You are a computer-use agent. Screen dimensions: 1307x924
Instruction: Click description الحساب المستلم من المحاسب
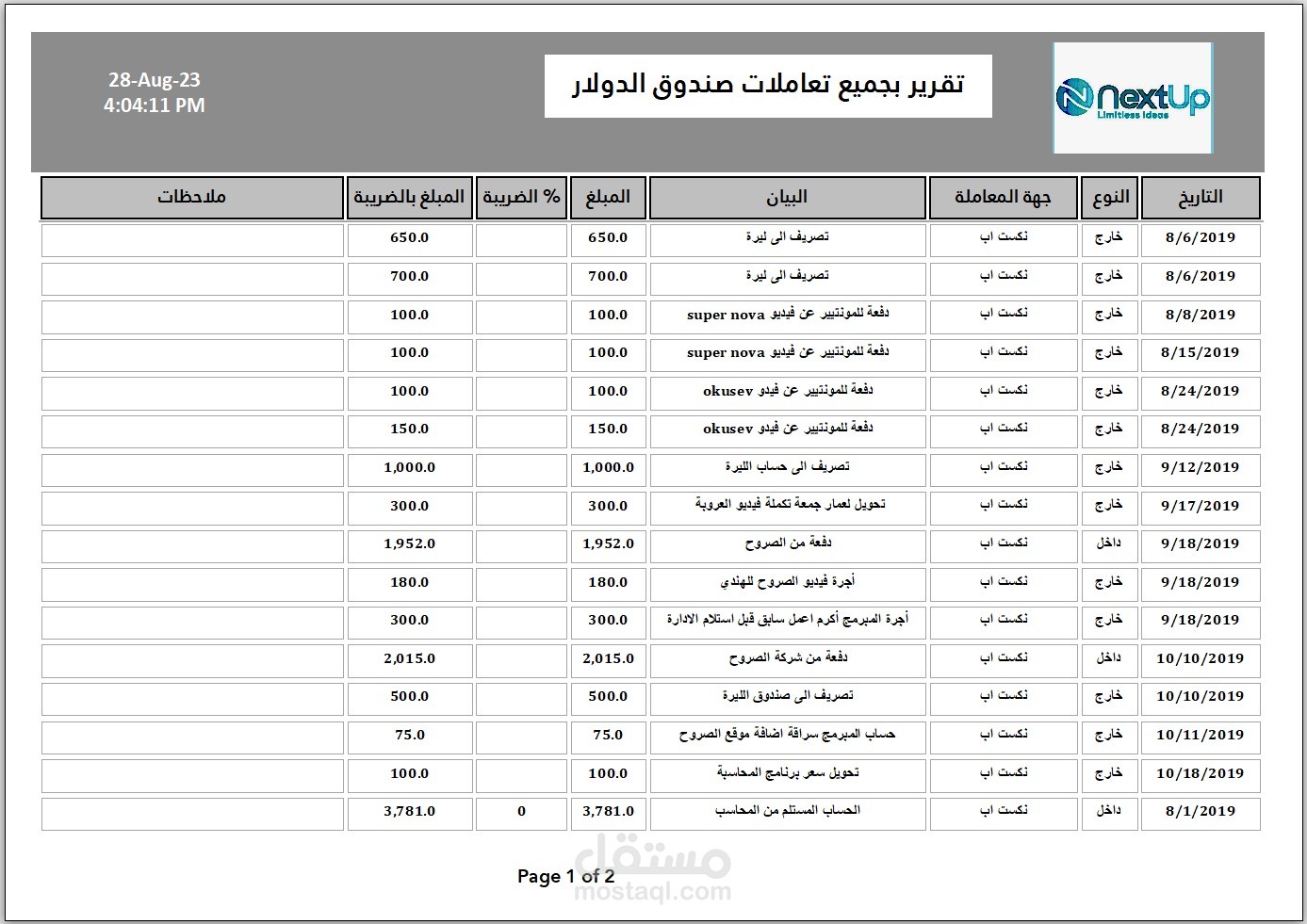787,812
